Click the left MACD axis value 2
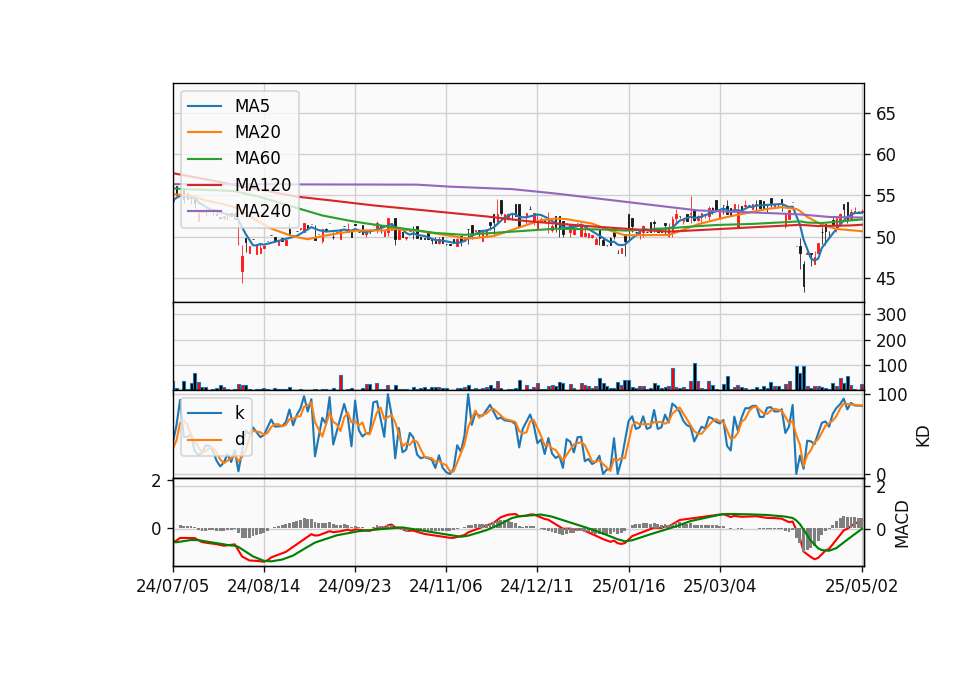 156,481
